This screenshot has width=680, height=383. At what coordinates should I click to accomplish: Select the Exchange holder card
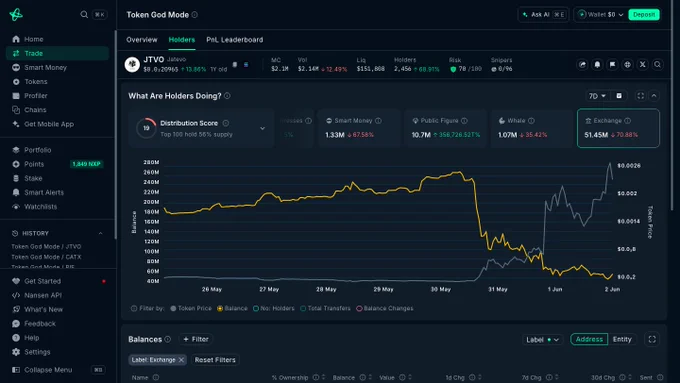[x=618, y=128]
